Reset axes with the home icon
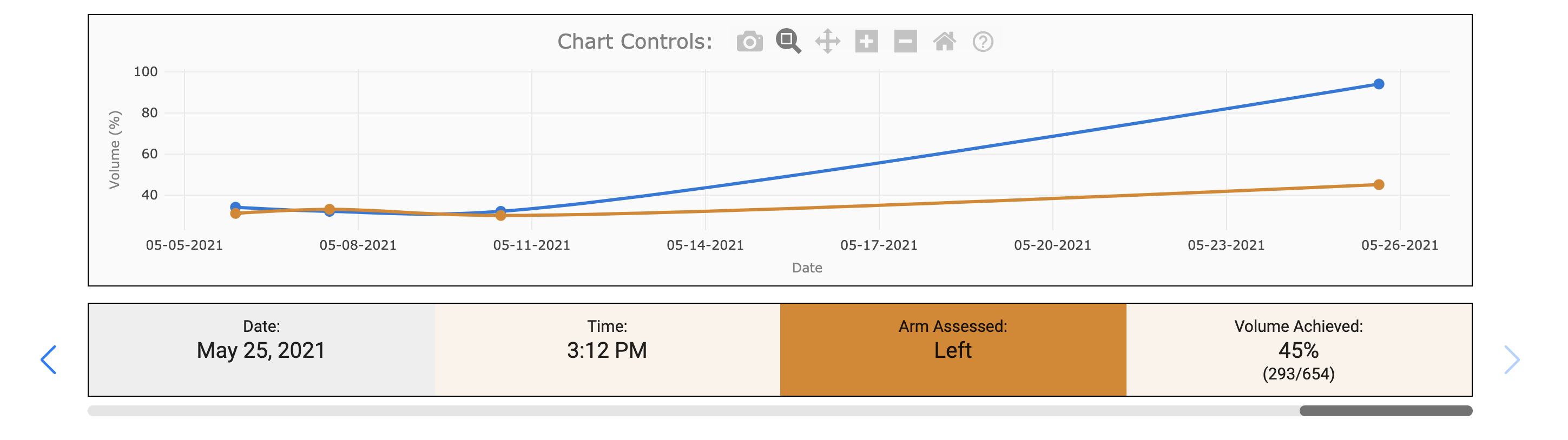Screen dimensions: 1568x440 944,41
